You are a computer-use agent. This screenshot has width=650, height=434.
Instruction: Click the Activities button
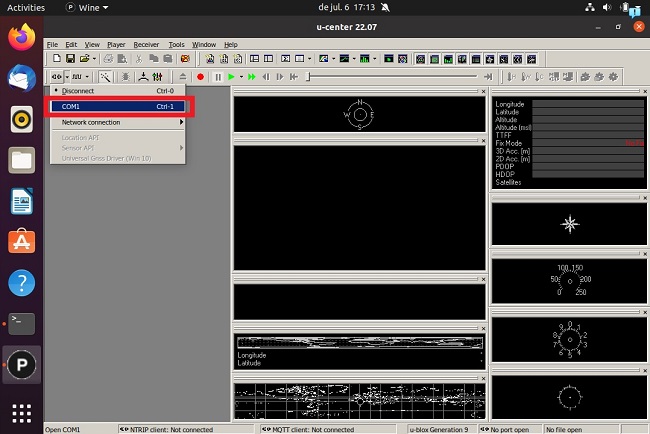pos(26,7)
